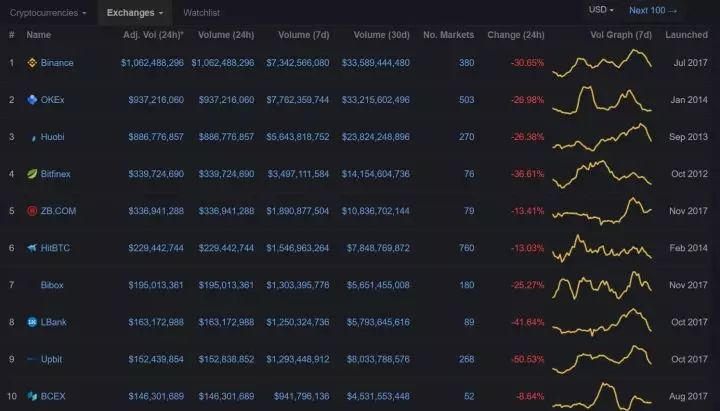The height and width of the screenshot is (411, 720).
Task: Open the Bitfinex exchange link
Action: tap(56, 174)
